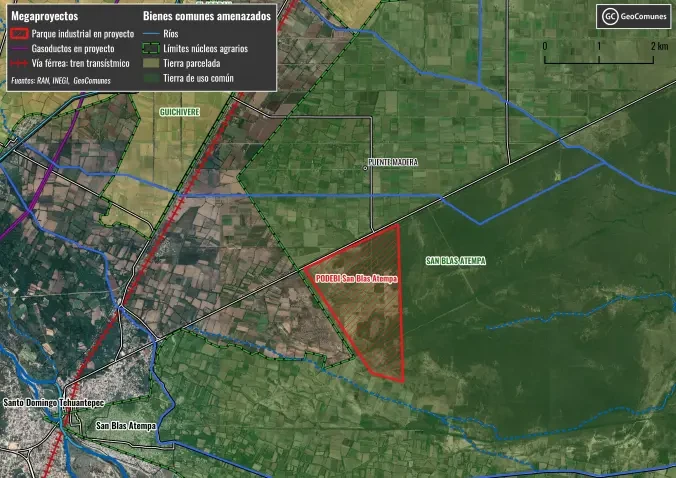Image resolution: width=676 pixels, height=478 pixels.
Task: Click the Santo Domingo Tehuantepec town label
Action: pyautogui.click(x=56, y=403)
